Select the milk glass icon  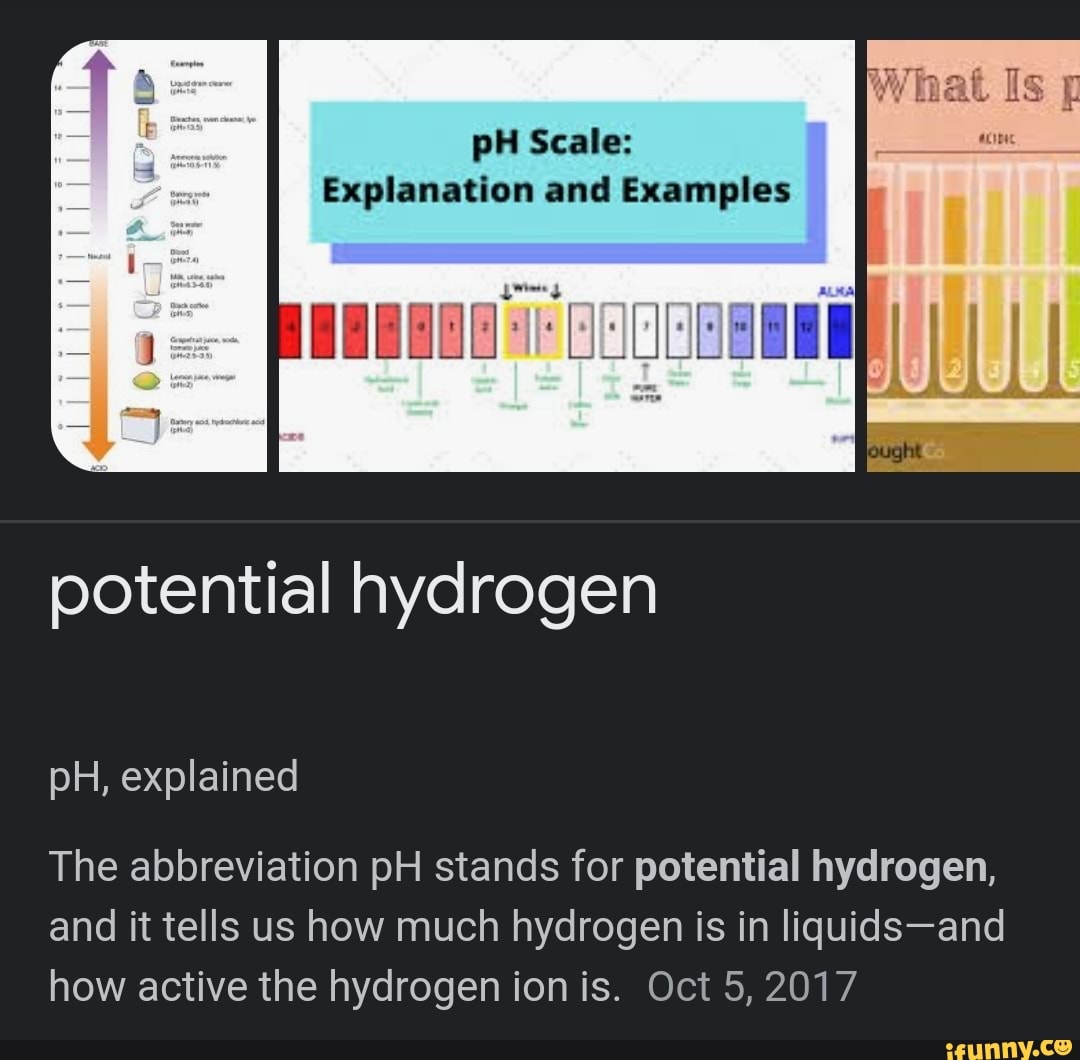(153, 277)
